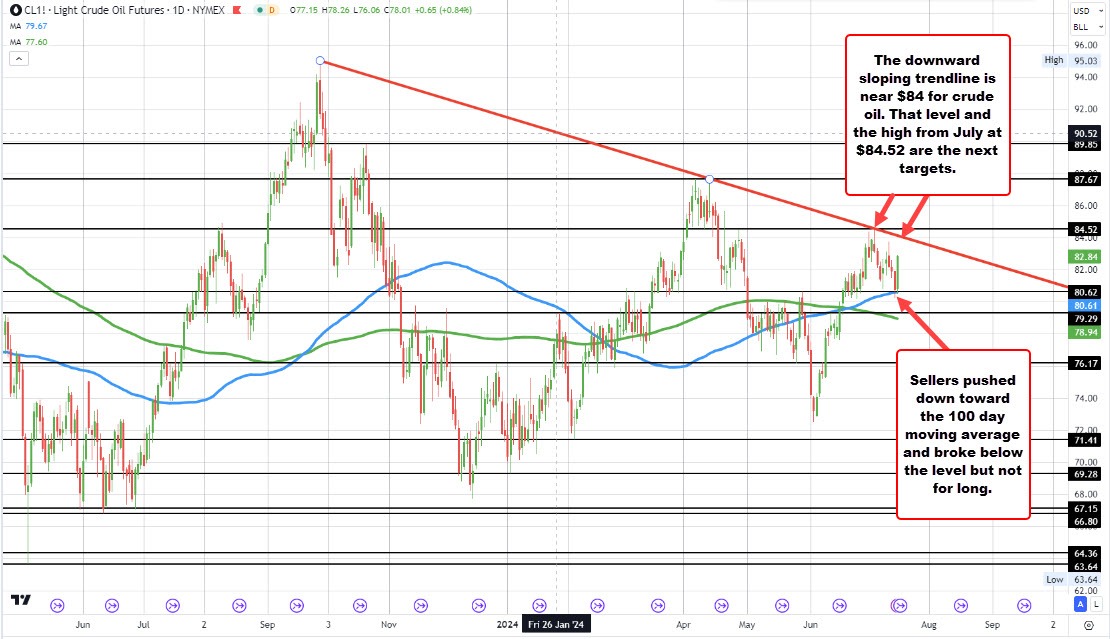Toggle the red flag beside NYMEX
Screen dimensions: 1110x639
(236, 10)
